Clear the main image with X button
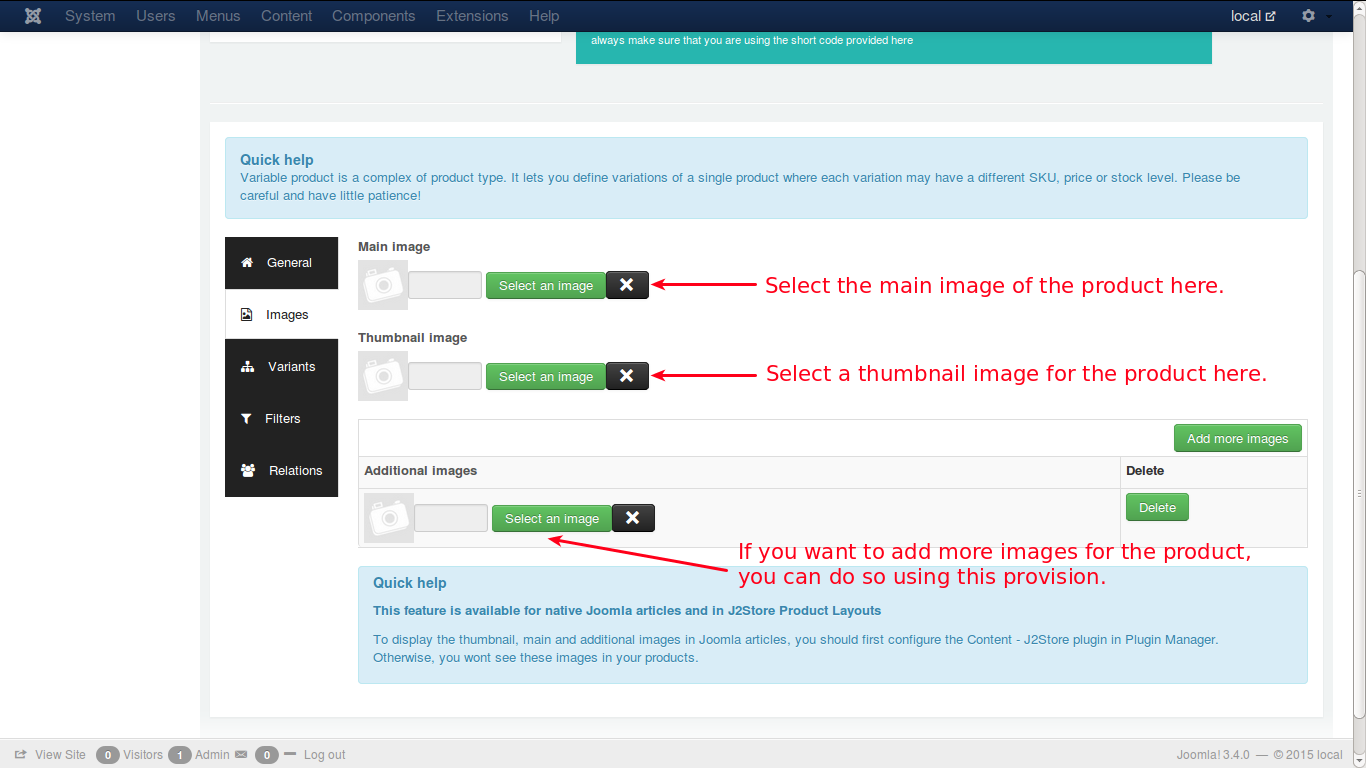1366x768 pixels. pos(627,285)
